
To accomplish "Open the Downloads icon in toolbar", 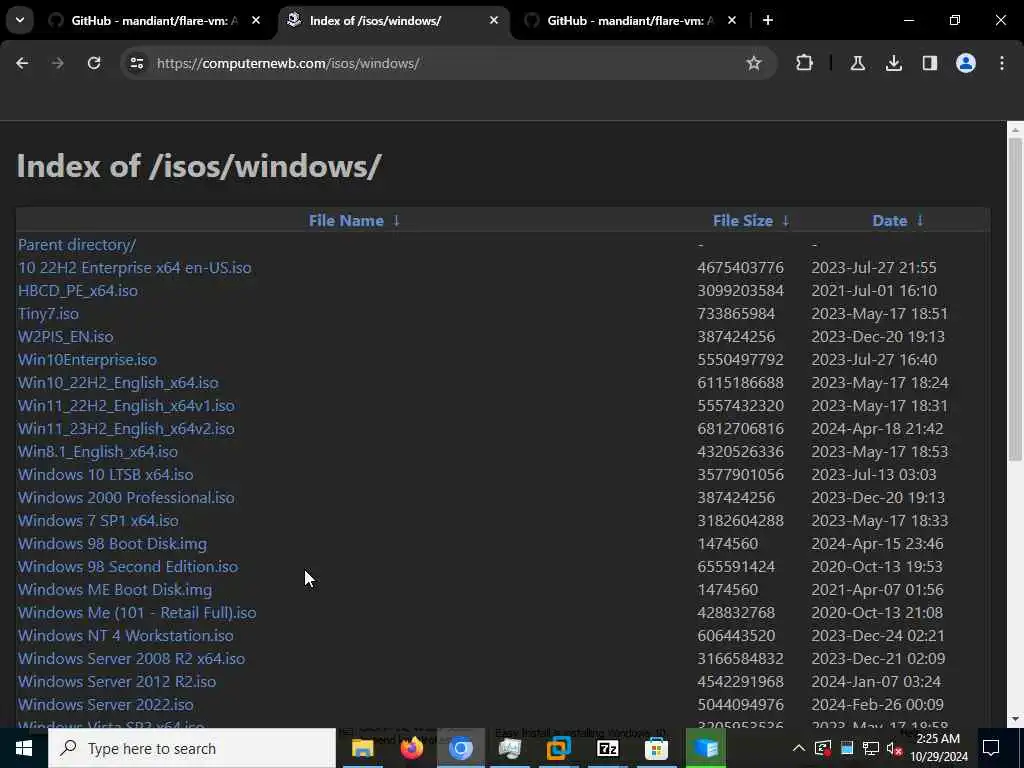I will point(893,63).
